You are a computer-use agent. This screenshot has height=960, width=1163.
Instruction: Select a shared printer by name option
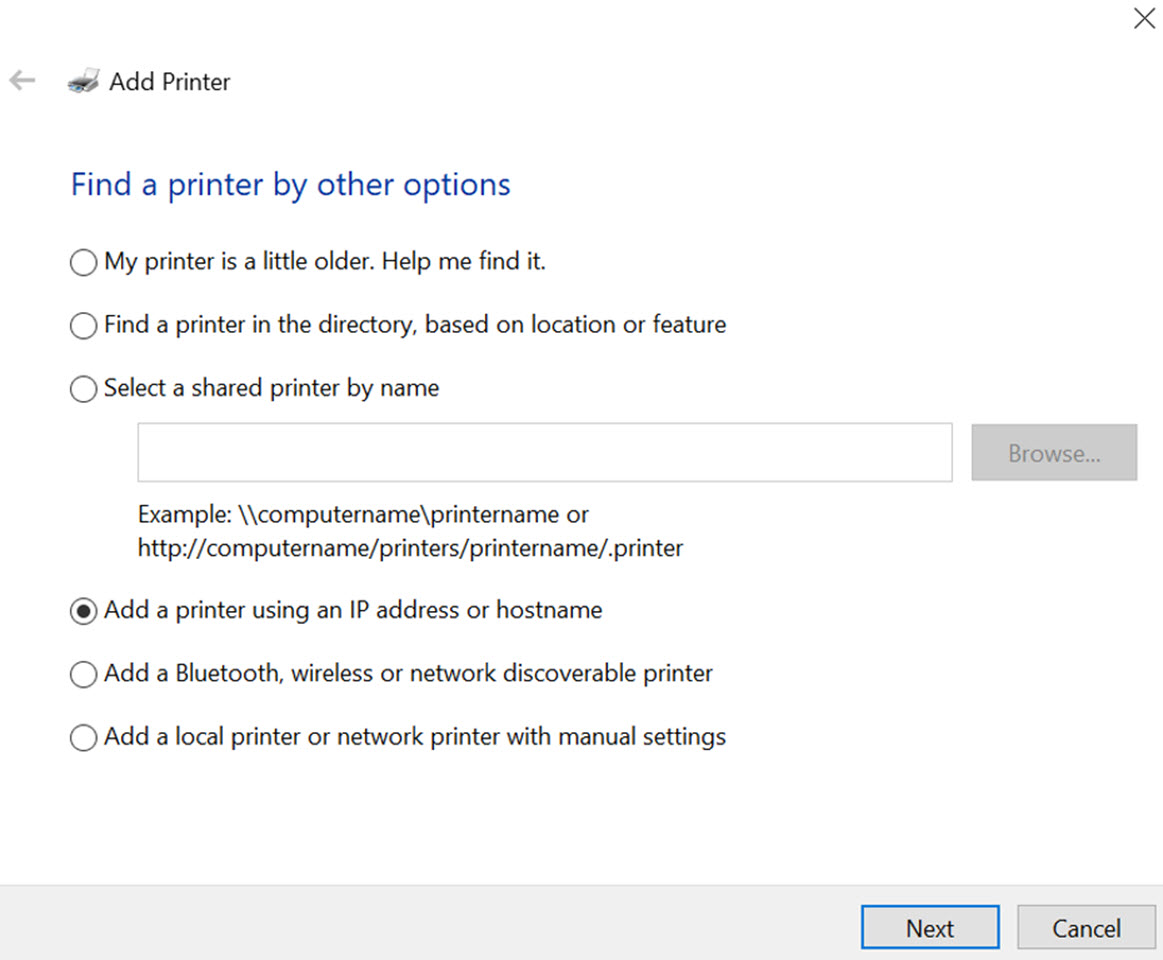83,389
